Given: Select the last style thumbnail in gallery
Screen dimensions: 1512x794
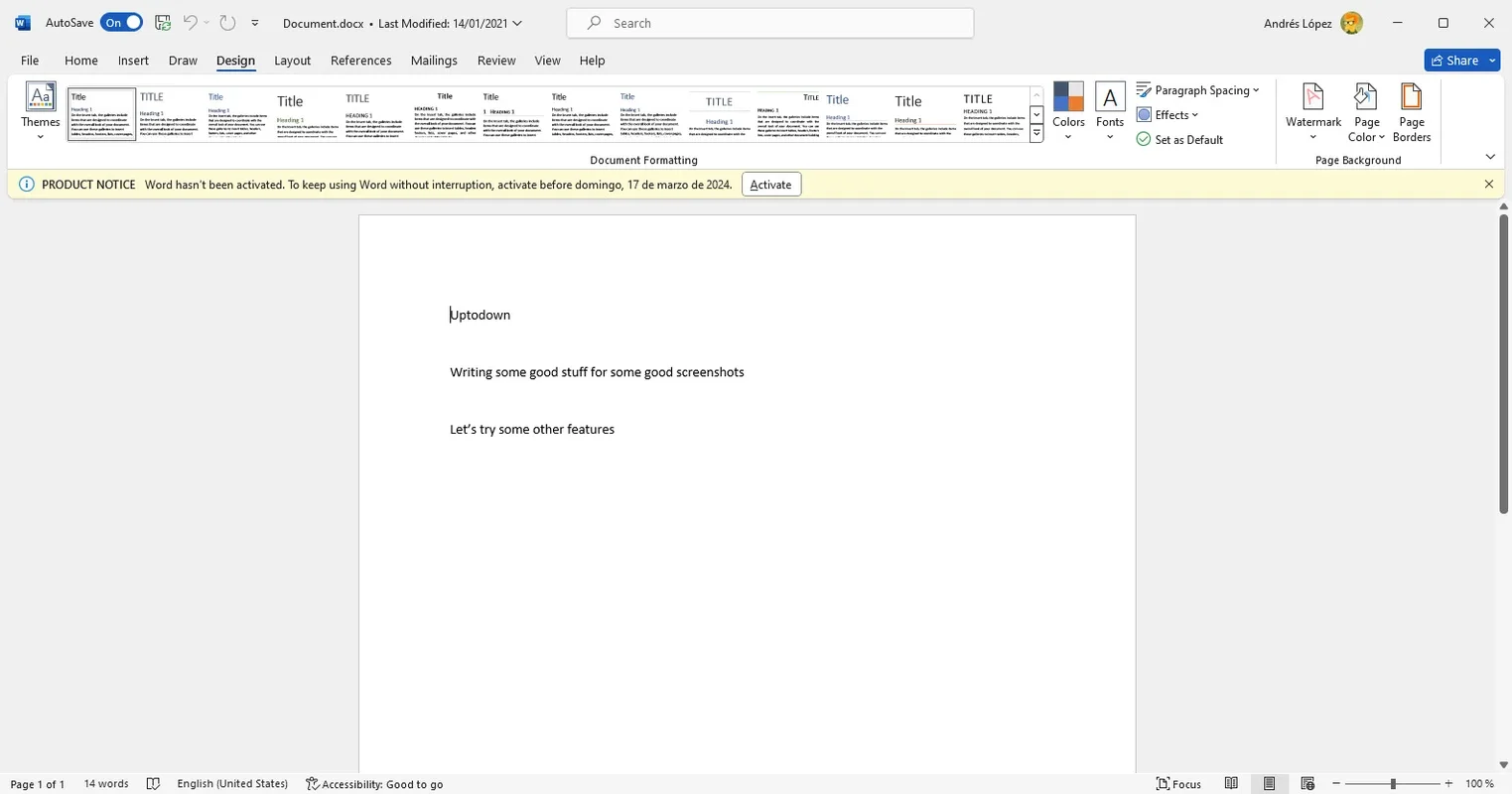Looking at the screenshot, I should (x=993, y=113).
